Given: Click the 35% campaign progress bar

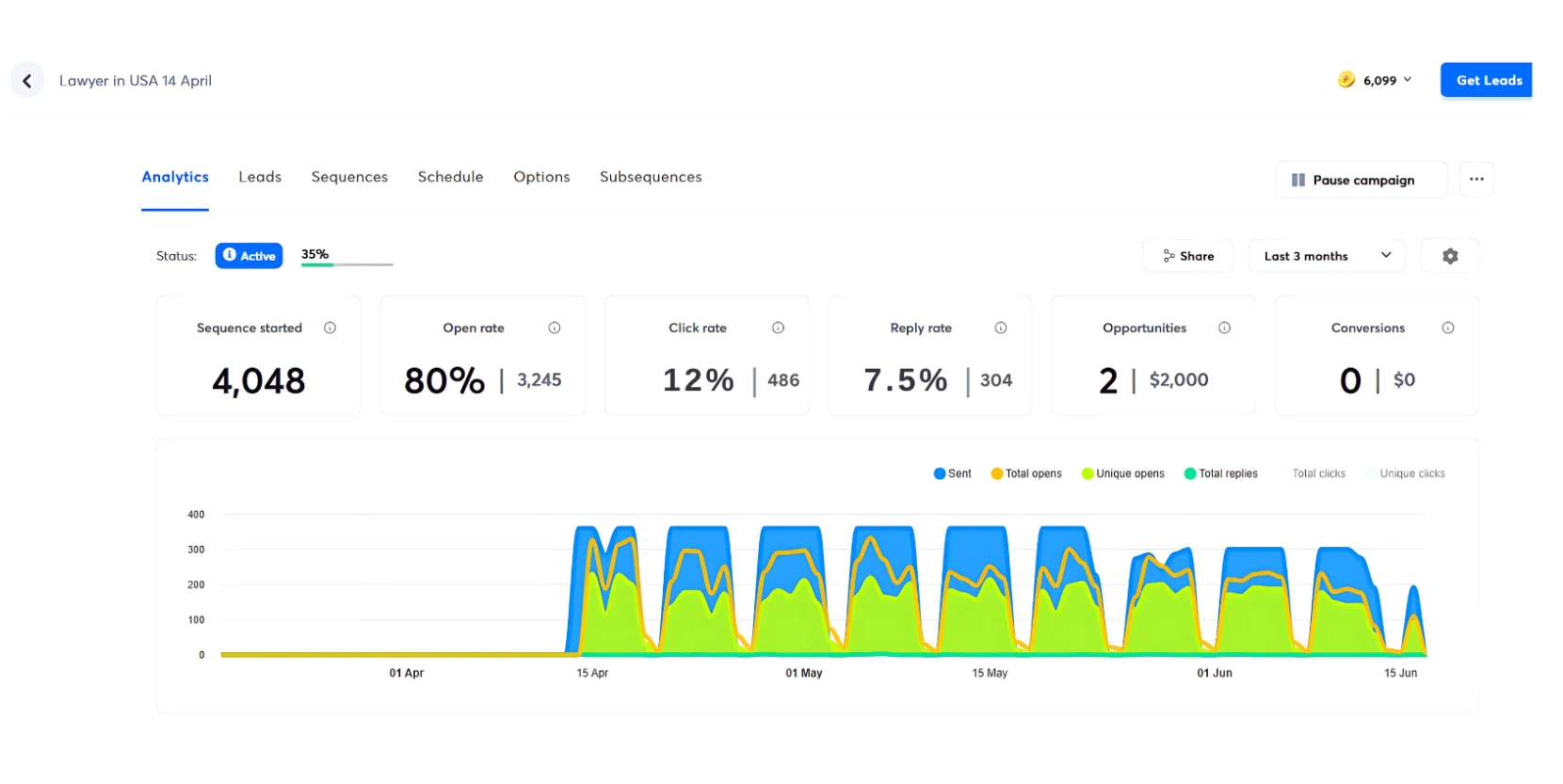Looking at the screenshot, I should coord(346,264).
